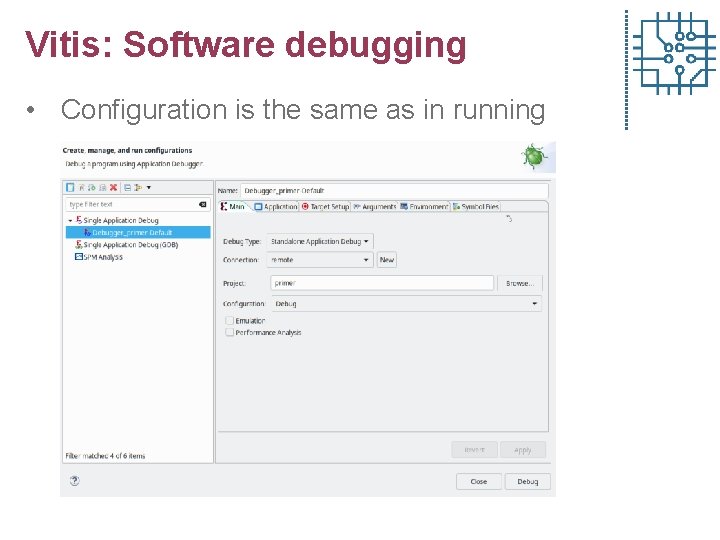
Task: Enable the Emulation checkbox
Action: point(230,321)
